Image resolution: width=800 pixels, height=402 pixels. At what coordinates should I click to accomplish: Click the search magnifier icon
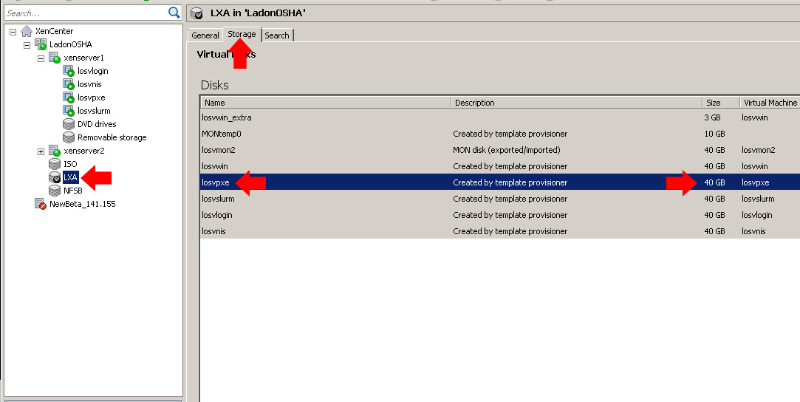pyautogui.click(x=174, y=13)
